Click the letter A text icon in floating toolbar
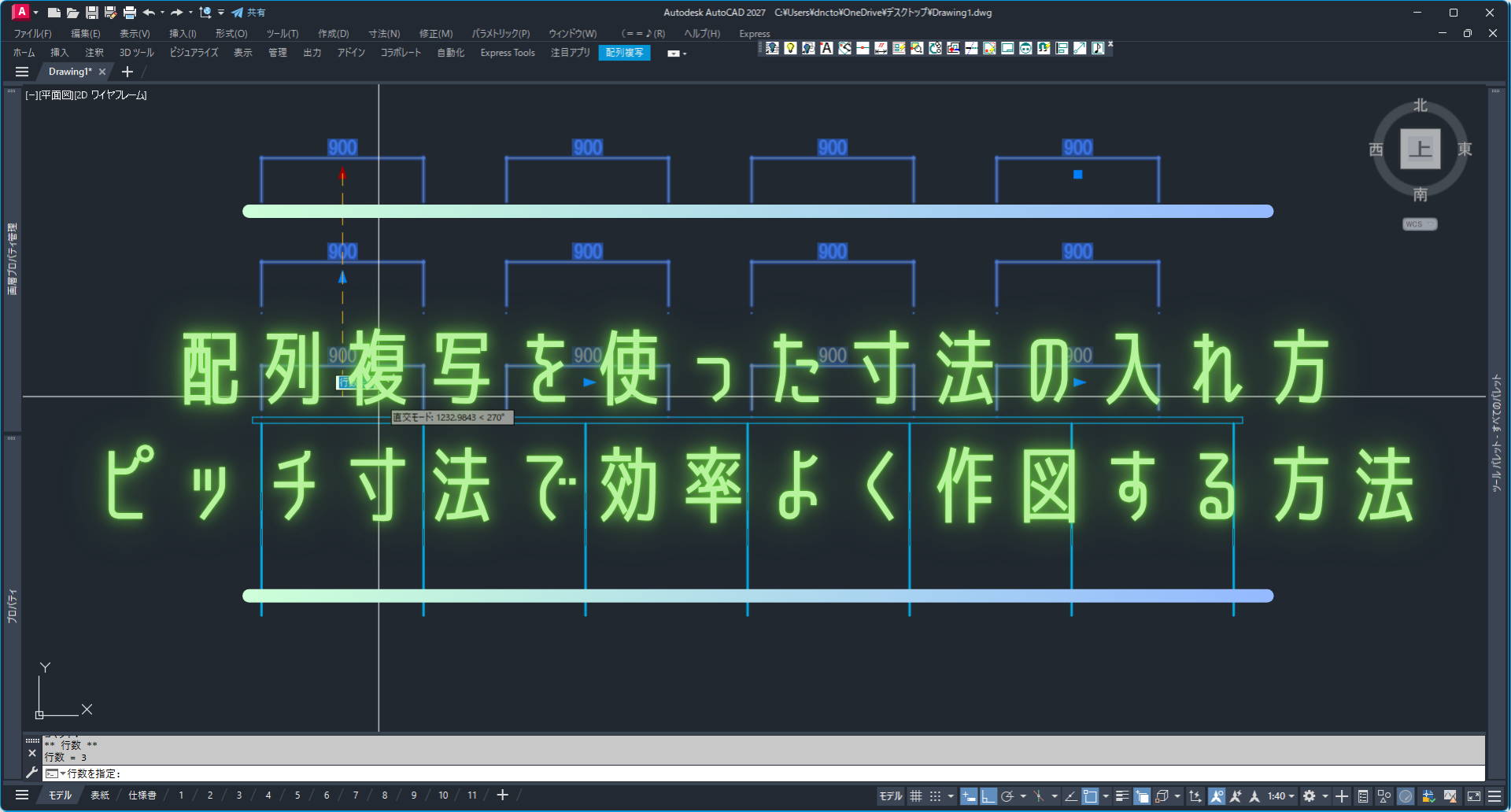The image size is (1511, 812). click(x=826, y=48)
